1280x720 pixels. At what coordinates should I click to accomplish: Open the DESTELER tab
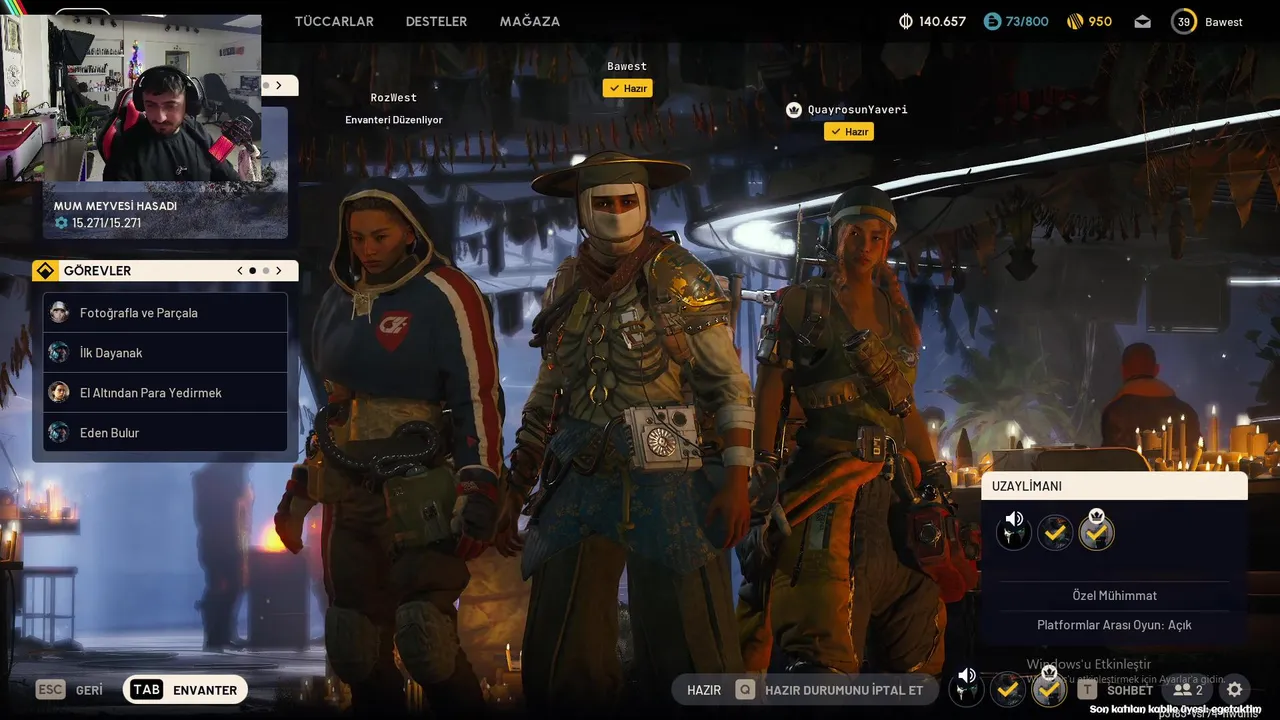[x=436, y=21]
